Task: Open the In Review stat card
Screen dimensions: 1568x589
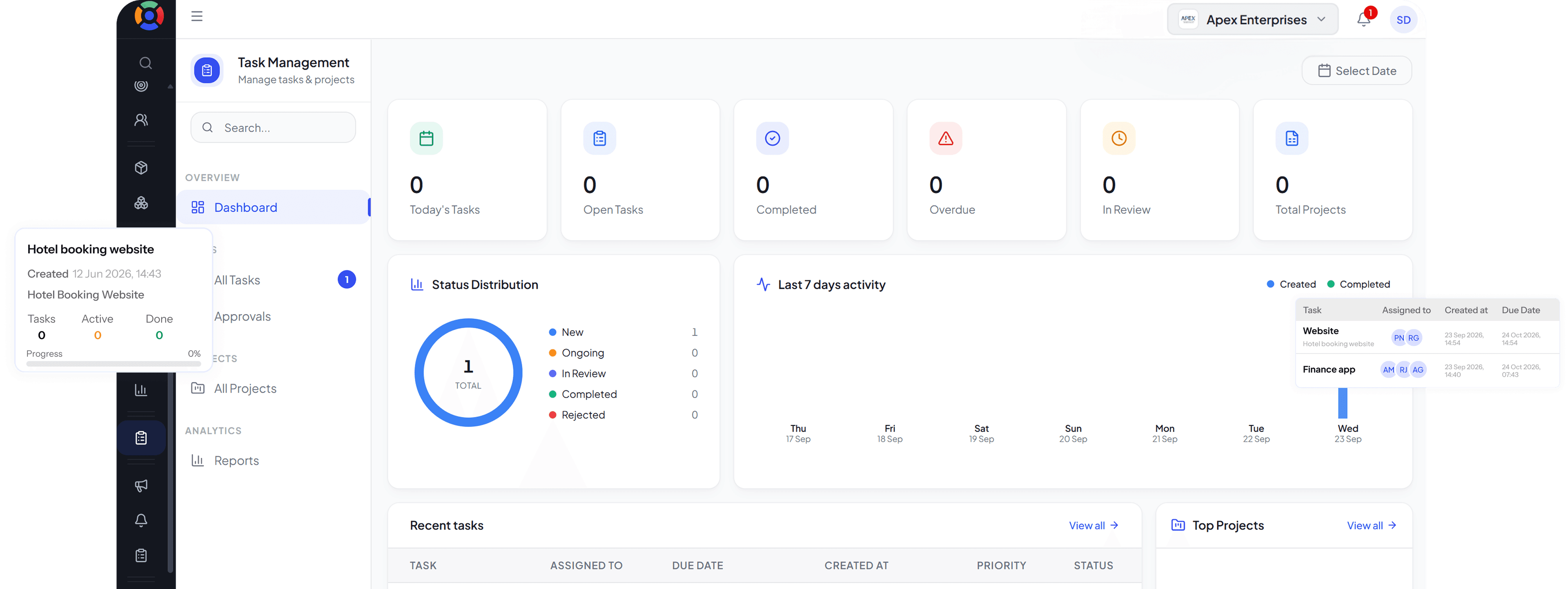Action: [x=1160, y=170]
